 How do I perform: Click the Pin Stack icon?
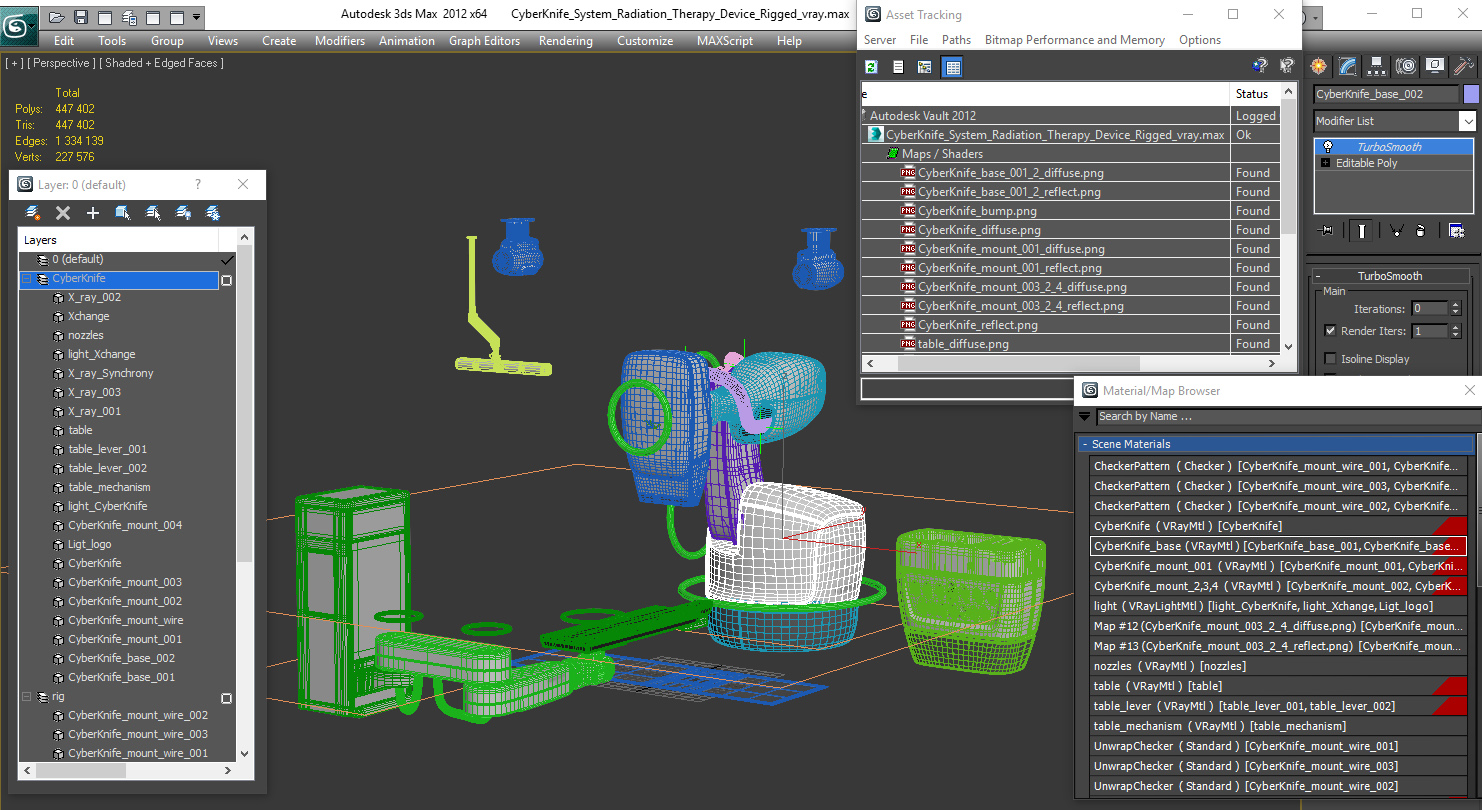click(1327, 231)
